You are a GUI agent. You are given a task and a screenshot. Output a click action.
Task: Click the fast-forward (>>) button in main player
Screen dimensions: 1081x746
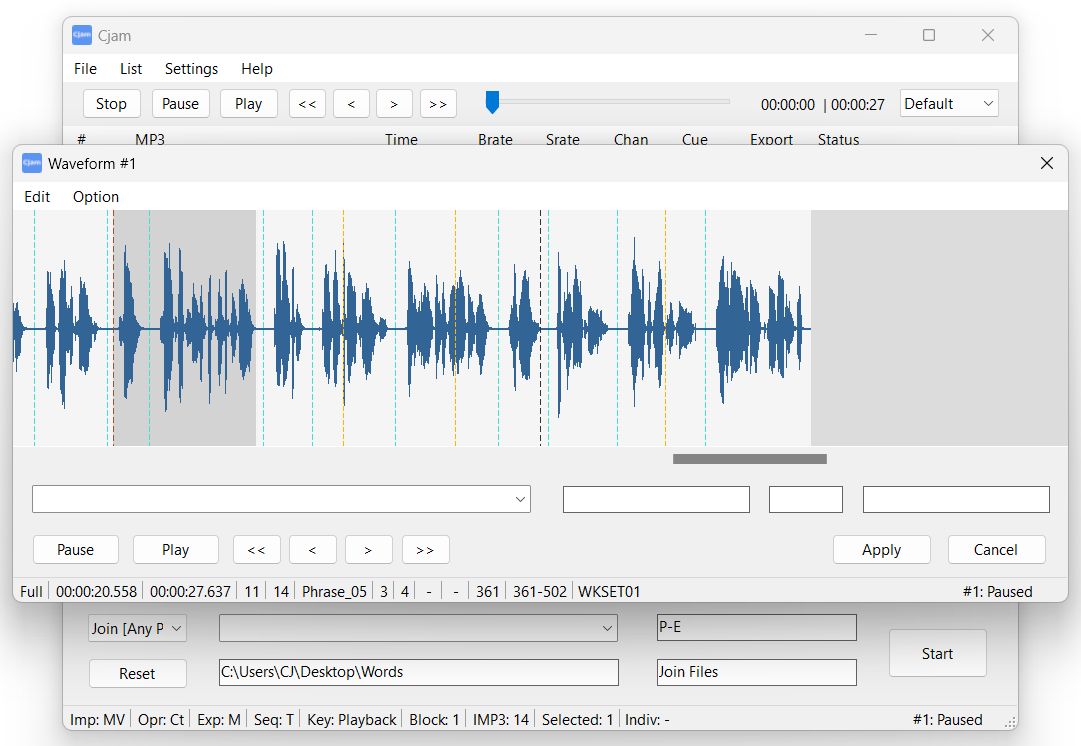point(438,103)
